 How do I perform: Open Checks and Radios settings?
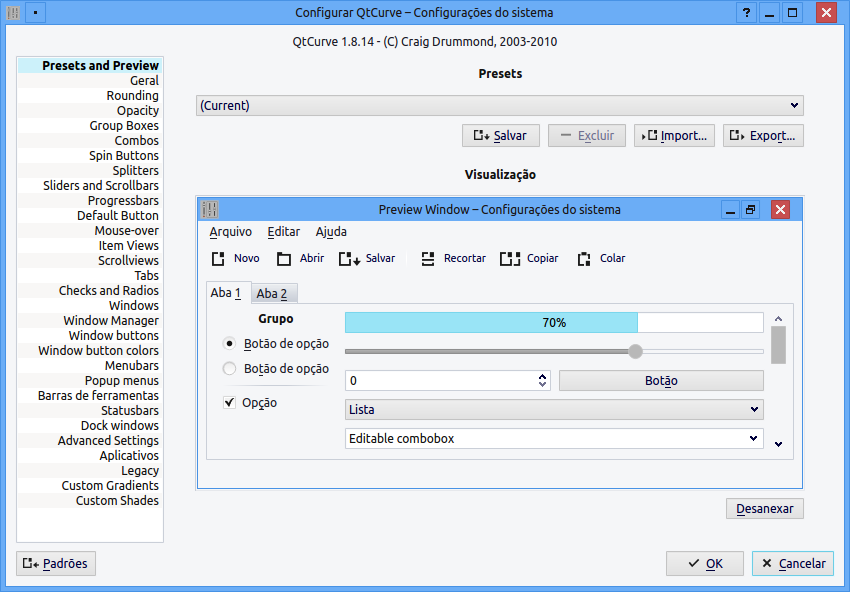(x=89, y=291)
